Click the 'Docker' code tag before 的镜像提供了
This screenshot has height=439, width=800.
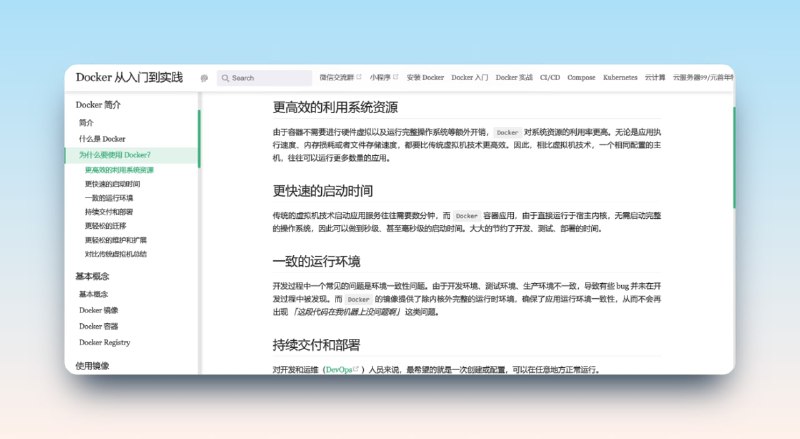(x=358, y=300)
